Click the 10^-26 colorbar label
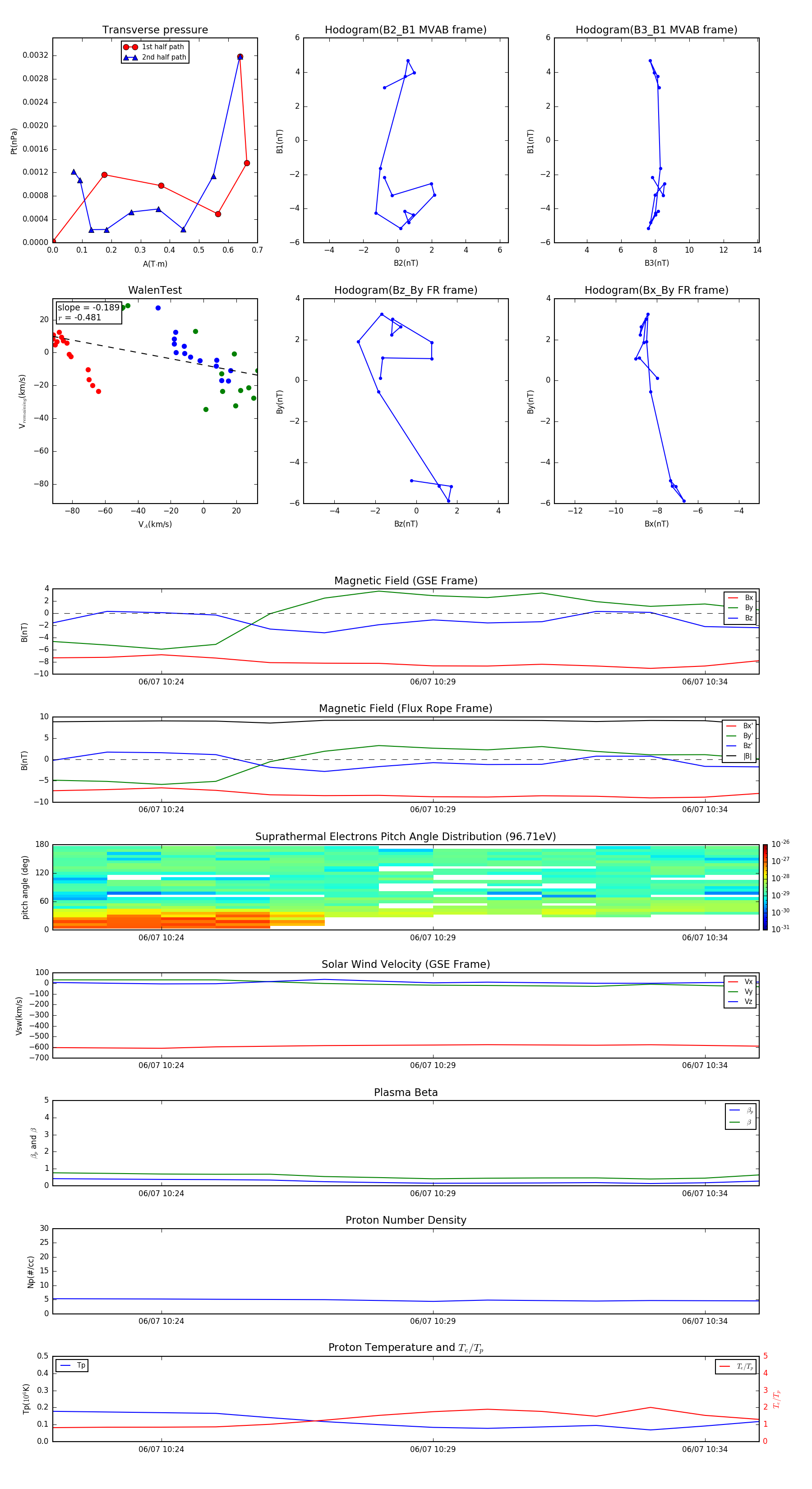Viewport: 812px width, 1489px height. pyautogui.click(x=781, y=844)
